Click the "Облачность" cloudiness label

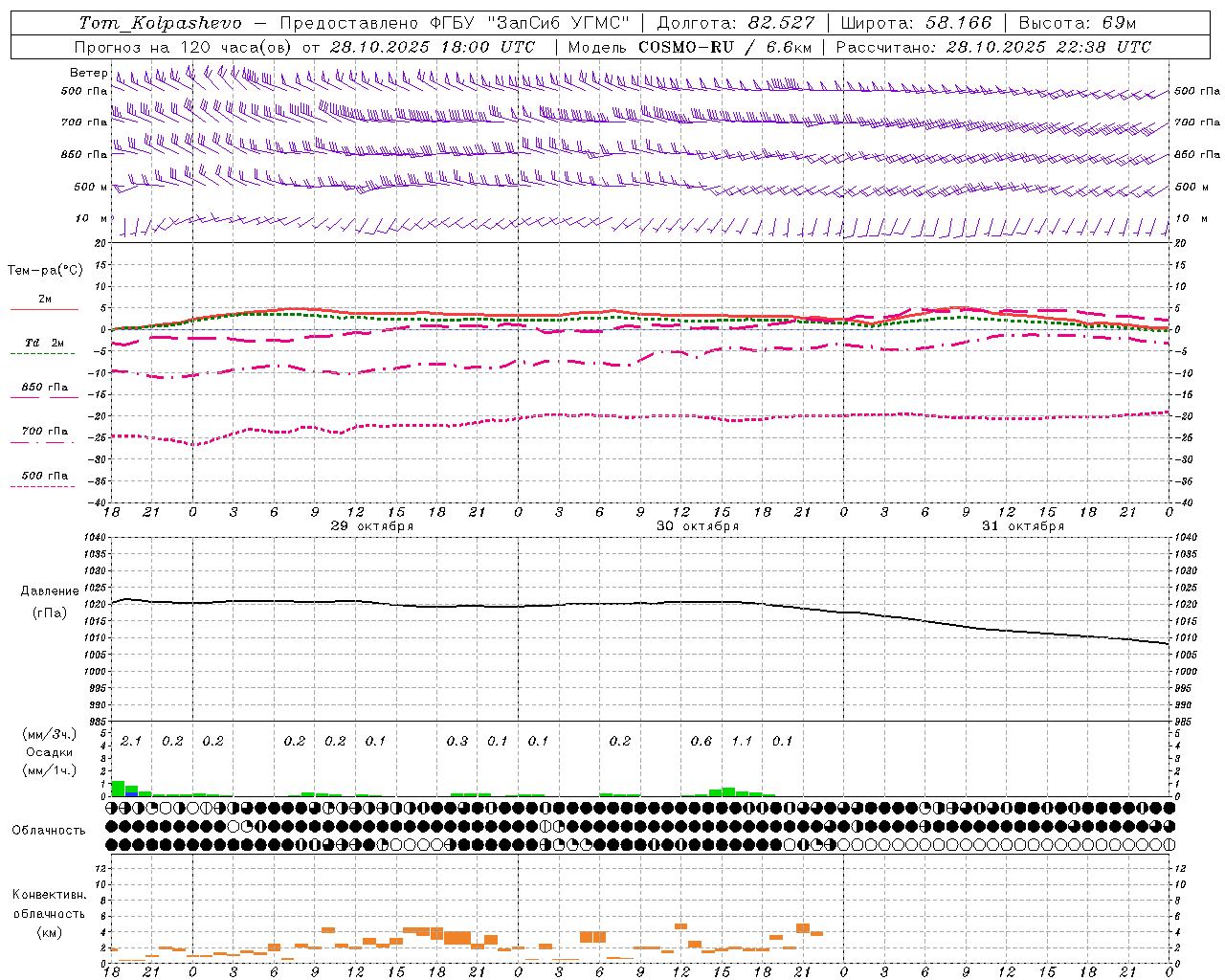(49, 831)
